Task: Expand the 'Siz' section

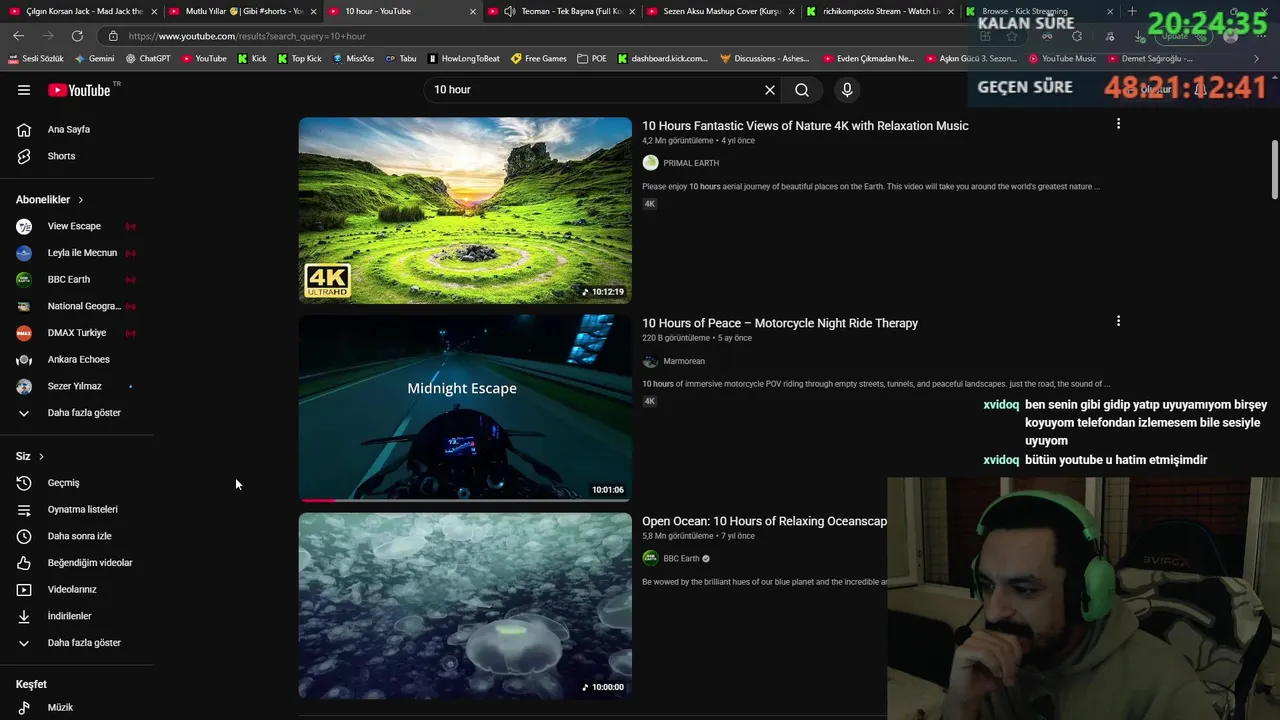Action: [30, 456]
